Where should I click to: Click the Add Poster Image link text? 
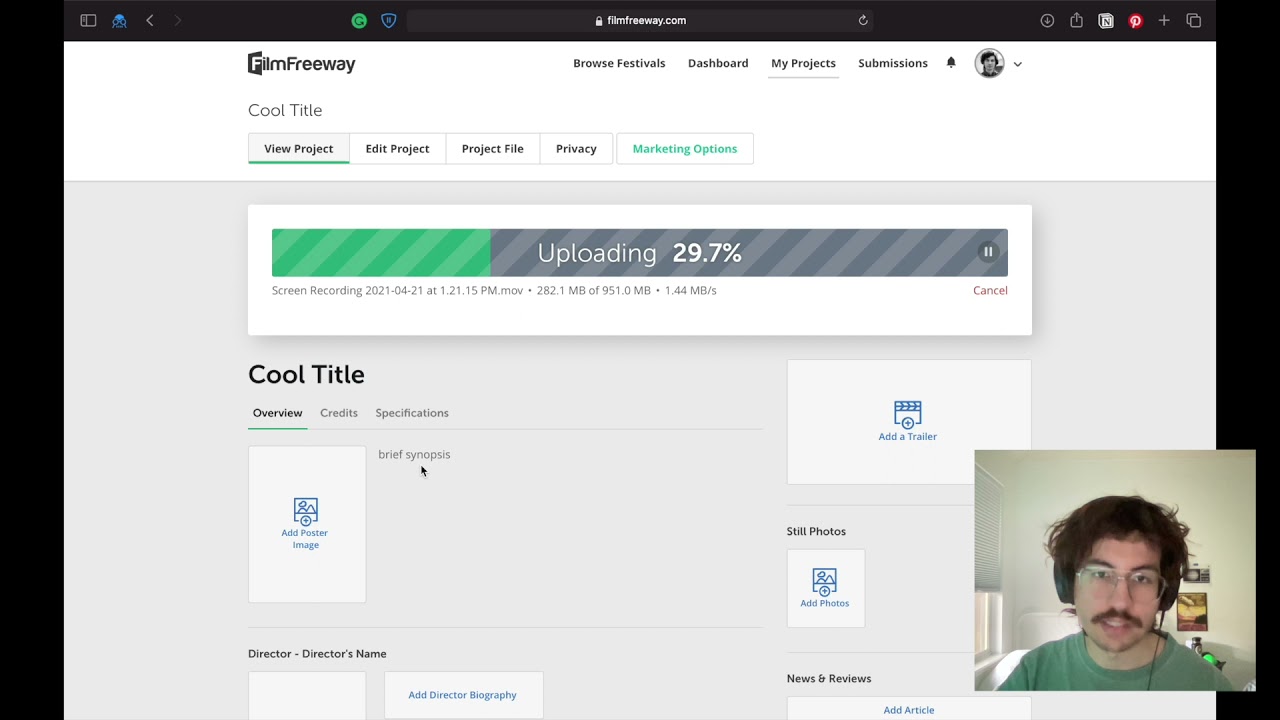click(x=305, y=539)
